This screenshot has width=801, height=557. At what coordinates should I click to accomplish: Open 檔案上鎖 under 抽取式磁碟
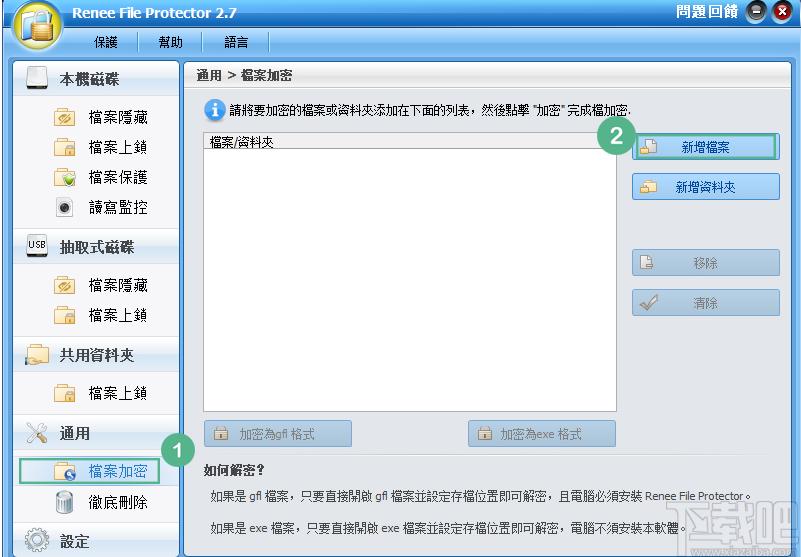coord(118,315)
